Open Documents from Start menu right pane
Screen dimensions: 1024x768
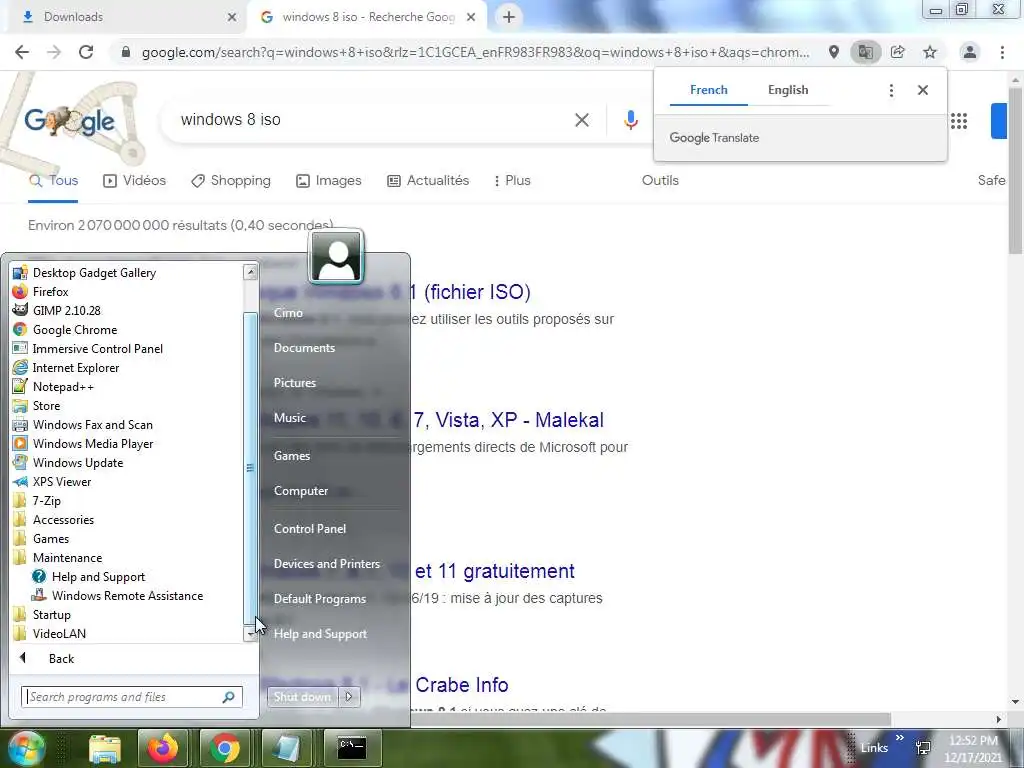[304, 347]
